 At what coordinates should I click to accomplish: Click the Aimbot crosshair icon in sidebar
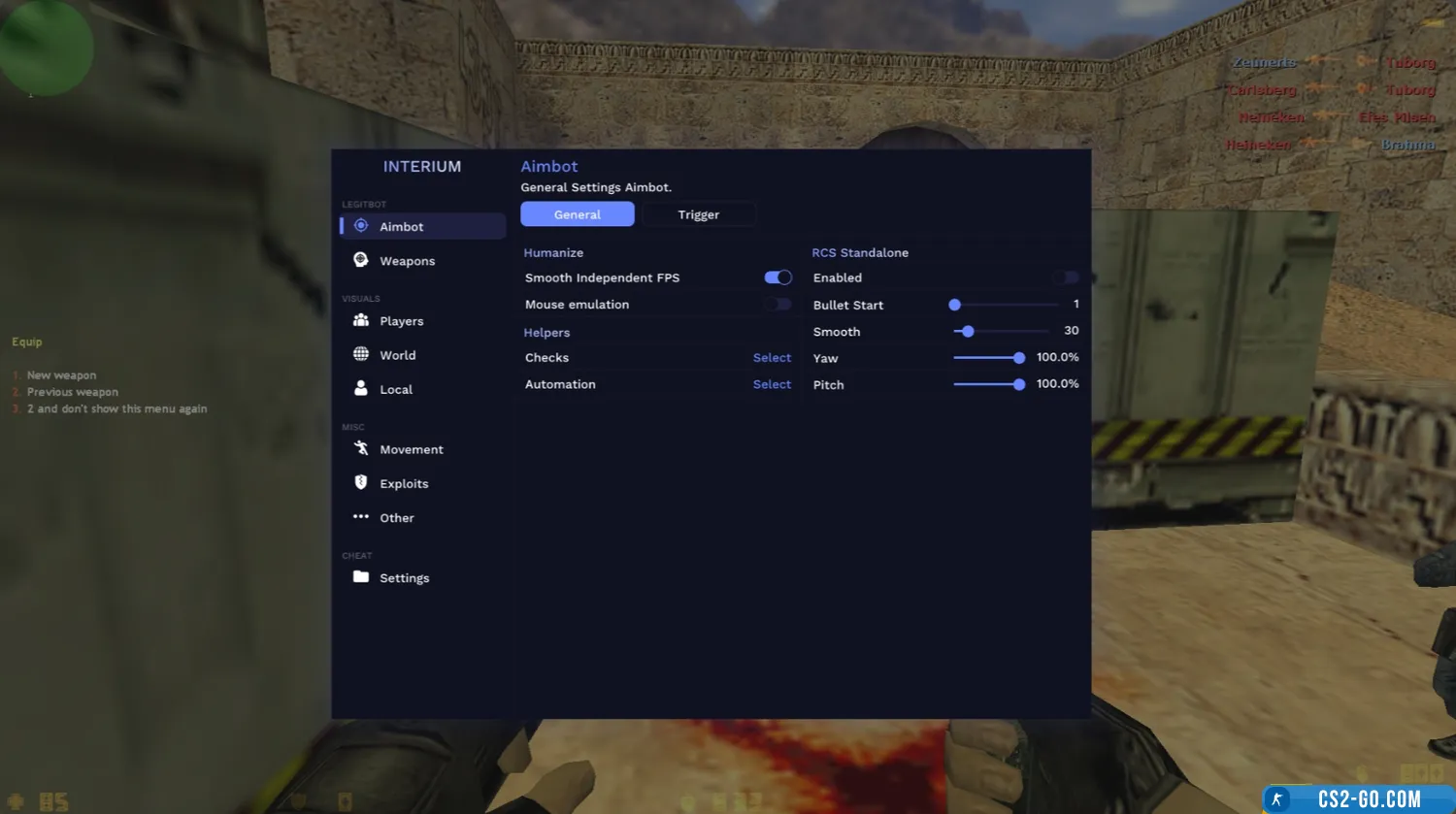click(361, 226)
